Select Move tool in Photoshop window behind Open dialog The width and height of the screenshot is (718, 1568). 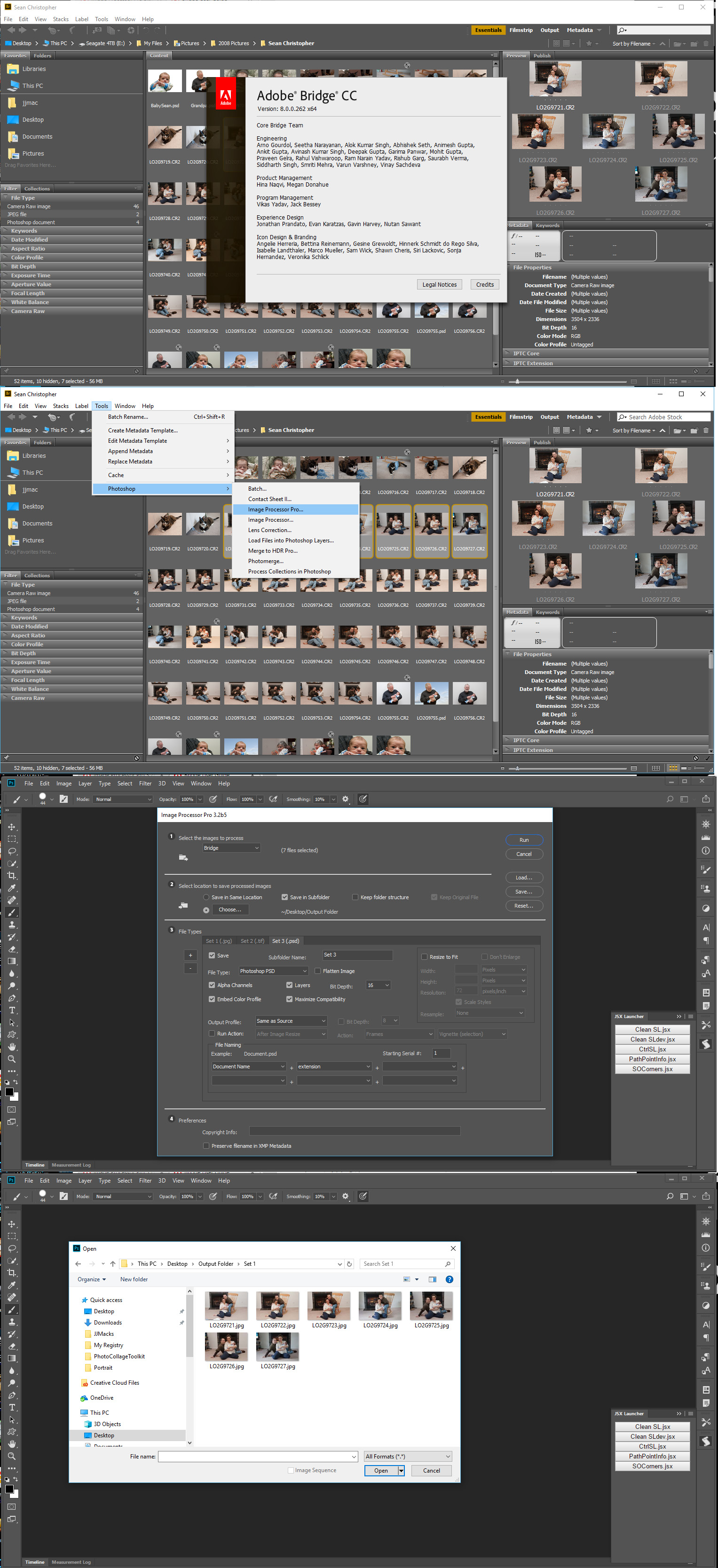tap(12, 1223)
